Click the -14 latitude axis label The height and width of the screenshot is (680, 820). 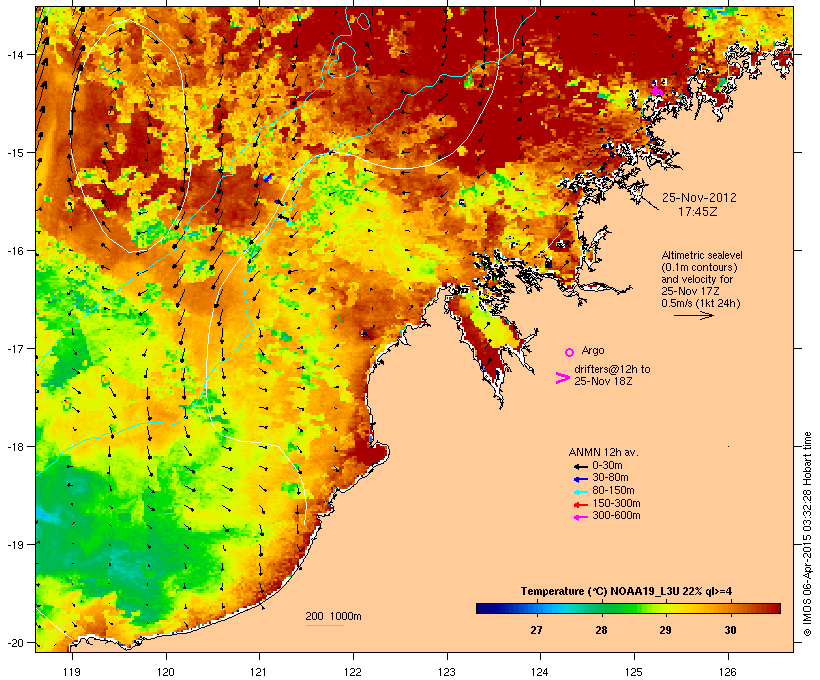click(x=14, y=54)
